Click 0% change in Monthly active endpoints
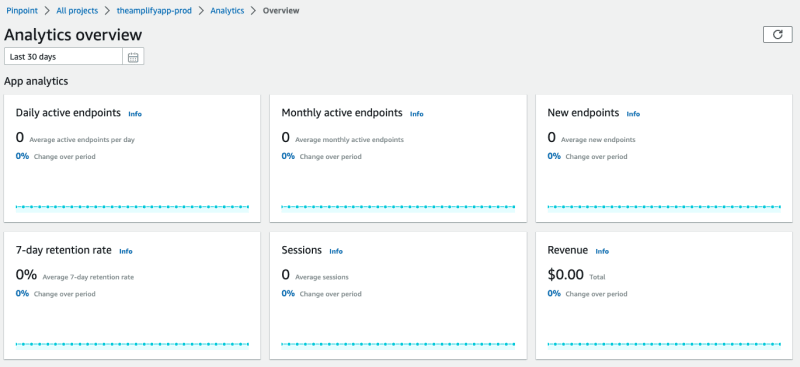 (x=288, y=156)
